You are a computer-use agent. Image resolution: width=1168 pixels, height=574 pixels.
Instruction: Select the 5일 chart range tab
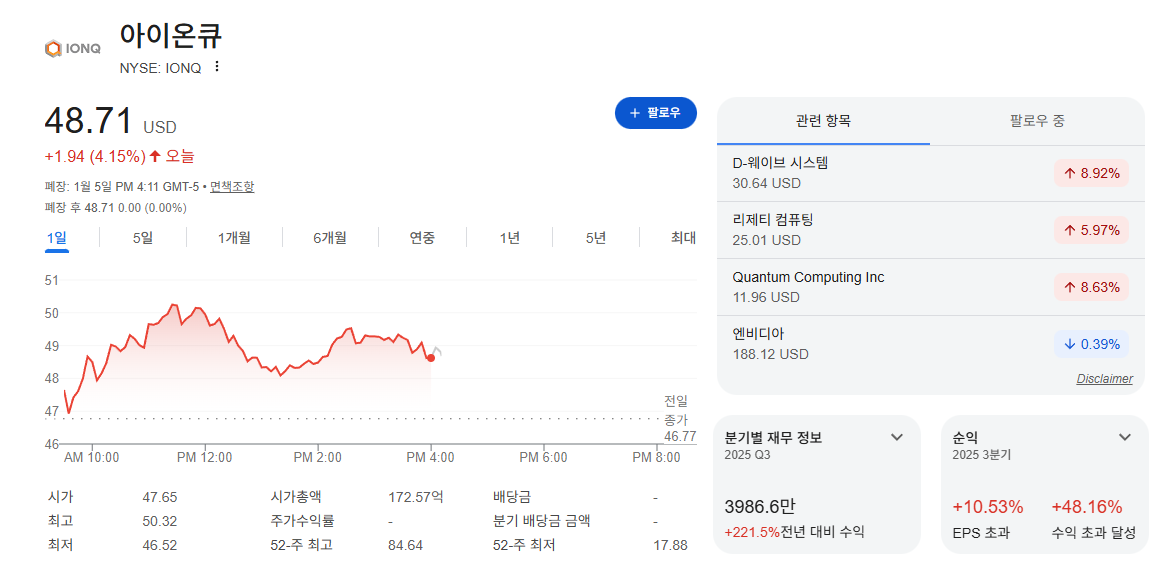pyautogui.click(x=142, y=237)
